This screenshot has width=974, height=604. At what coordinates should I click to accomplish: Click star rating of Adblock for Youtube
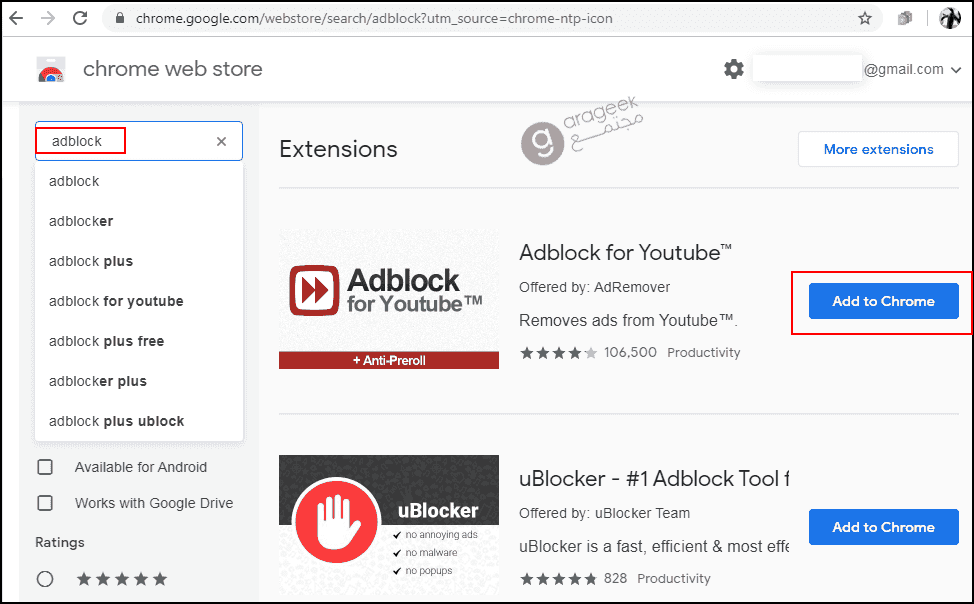[558, 353]
